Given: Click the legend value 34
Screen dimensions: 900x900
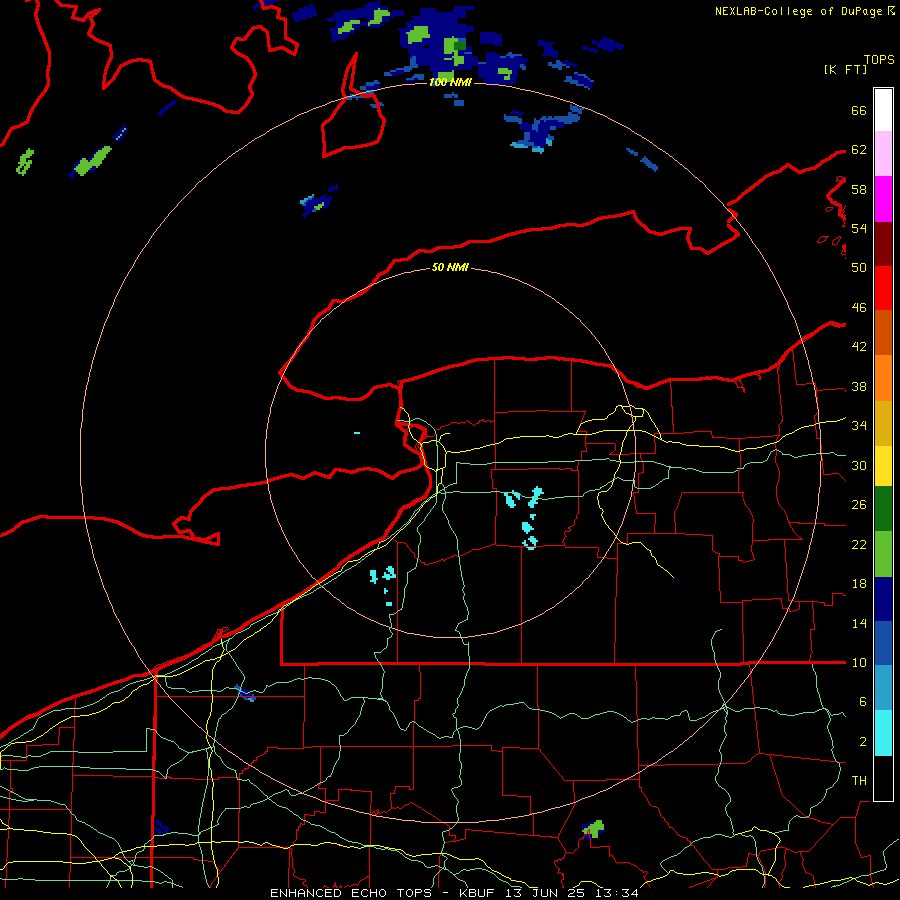Looking at the screenshot, I should pyautogui.click(x=859, y=426).
